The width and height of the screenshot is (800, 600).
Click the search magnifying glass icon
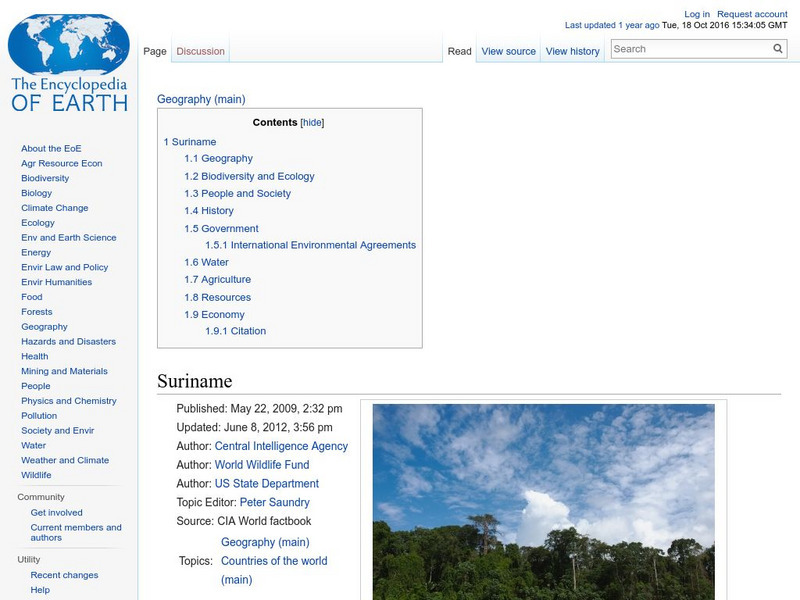pyautogui.click(x=777, y=48)
